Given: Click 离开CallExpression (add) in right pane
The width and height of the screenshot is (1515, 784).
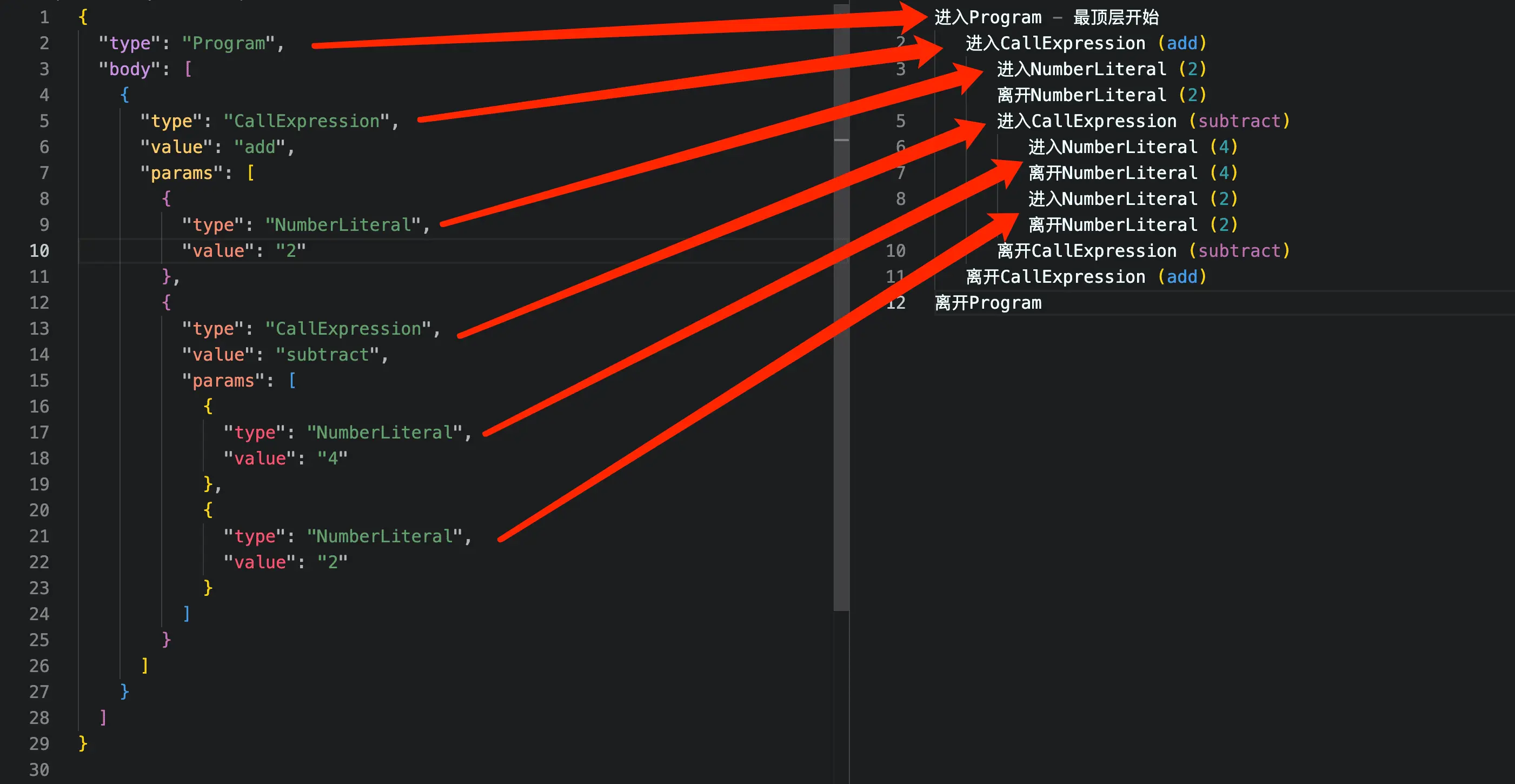Looking at the screenshot, I should coord(1085,277).
